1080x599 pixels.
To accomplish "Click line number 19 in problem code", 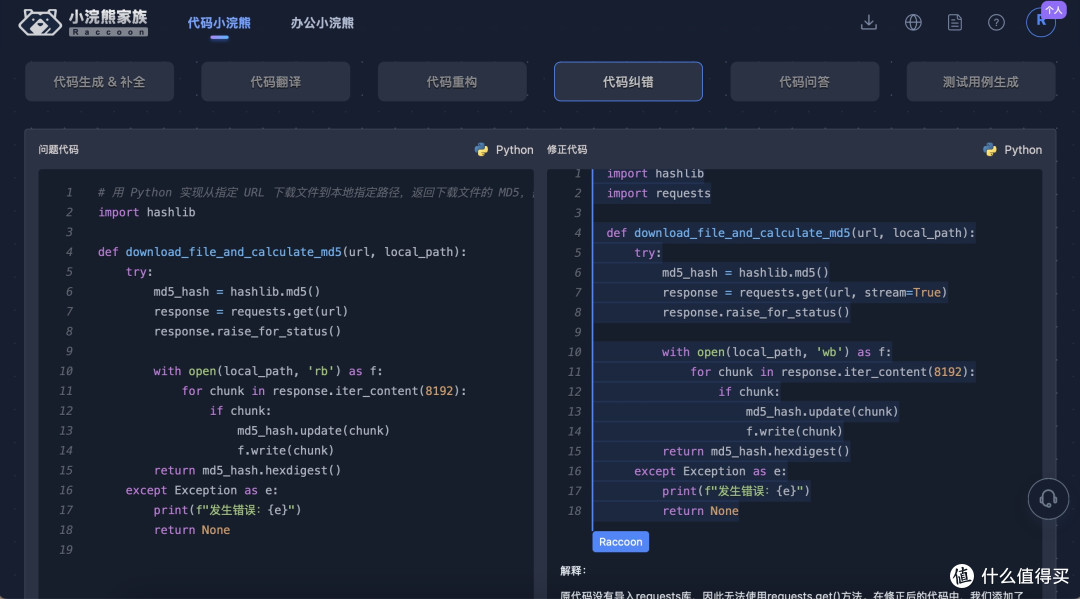I will click(65, 549).
